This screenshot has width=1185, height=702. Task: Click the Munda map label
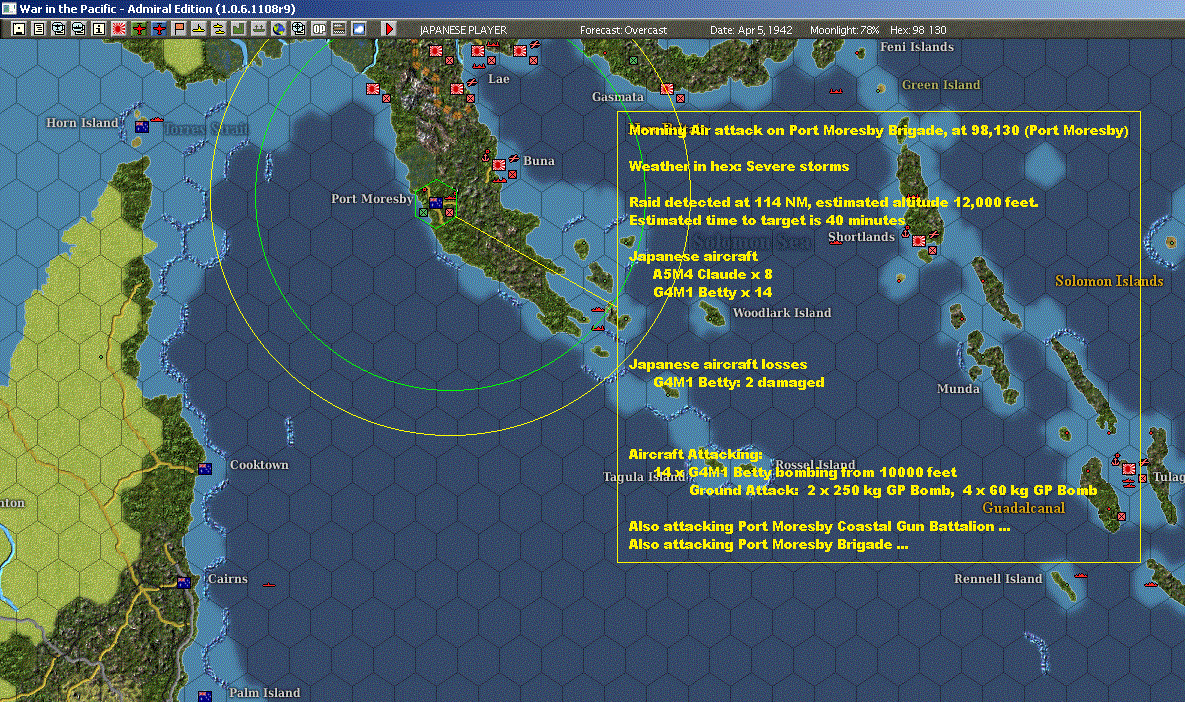[x=958, y=388]
